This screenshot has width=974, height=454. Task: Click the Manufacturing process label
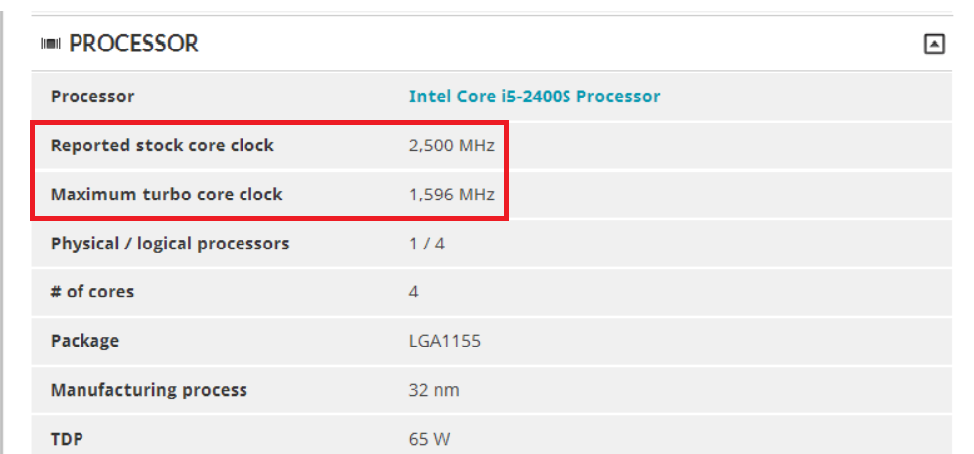pyautogui.click(x=149, y=390)
